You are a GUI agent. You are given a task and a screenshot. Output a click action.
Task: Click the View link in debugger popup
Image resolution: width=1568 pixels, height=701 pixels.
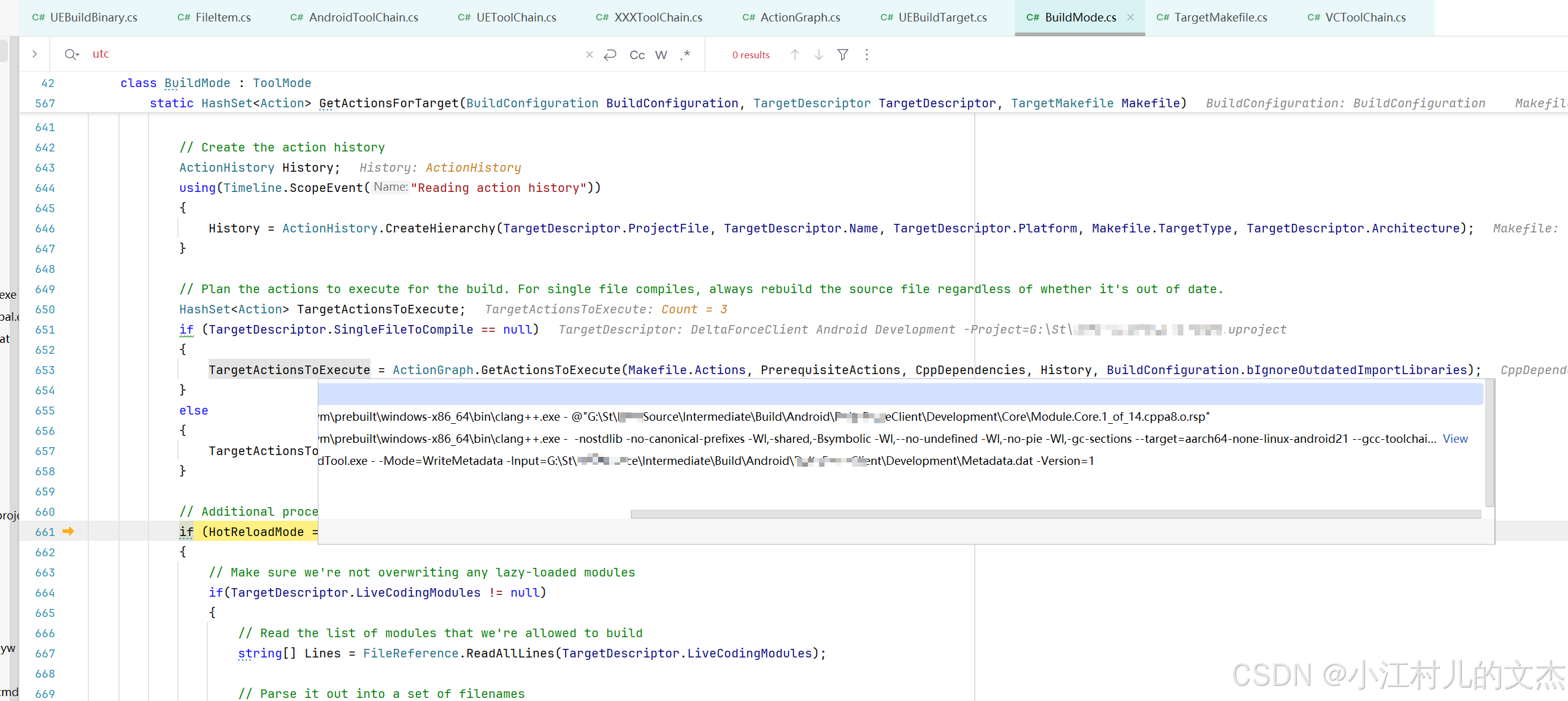tap(1455, 439)
